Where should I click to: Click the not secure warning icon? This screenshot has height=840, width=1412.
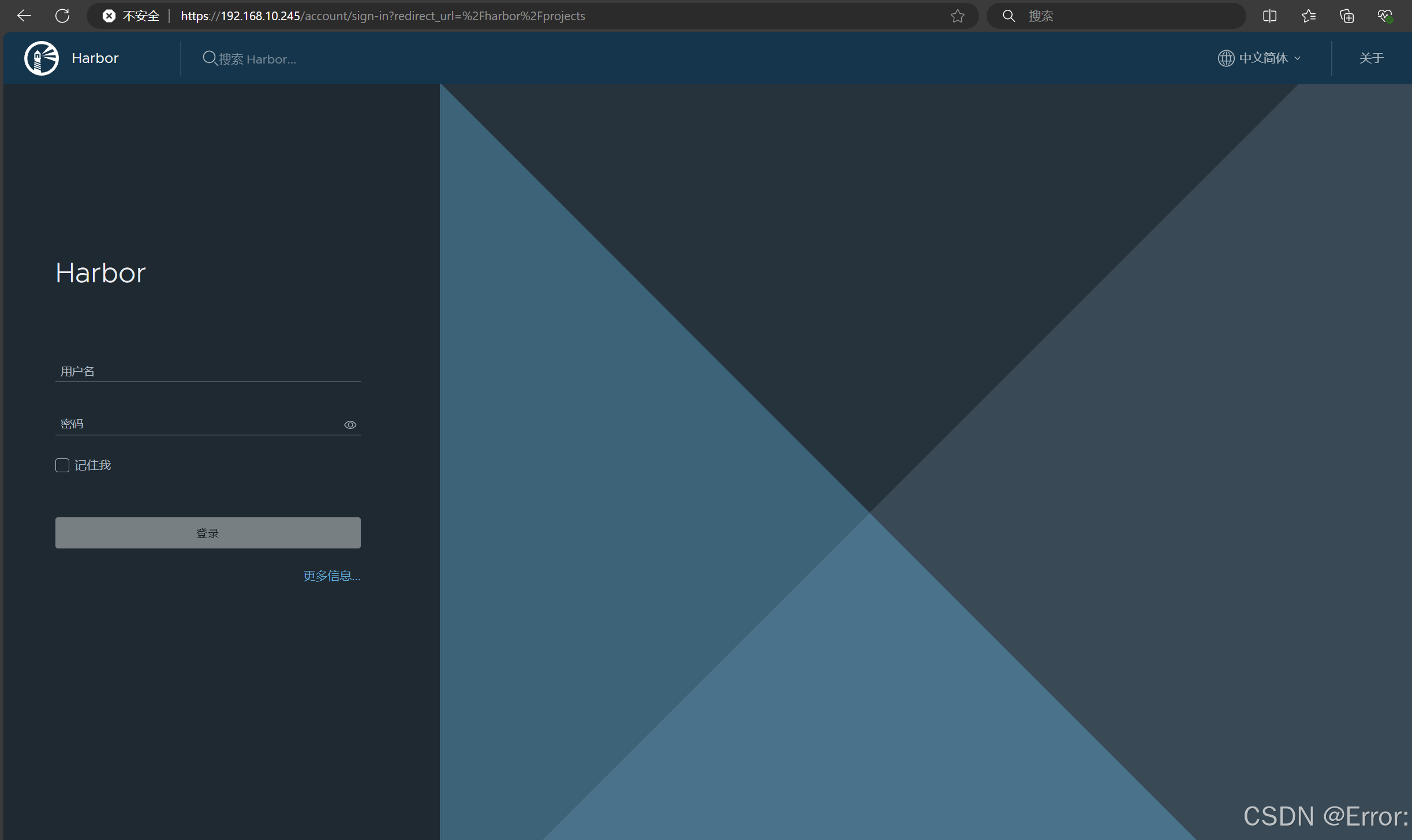[109, 16]
